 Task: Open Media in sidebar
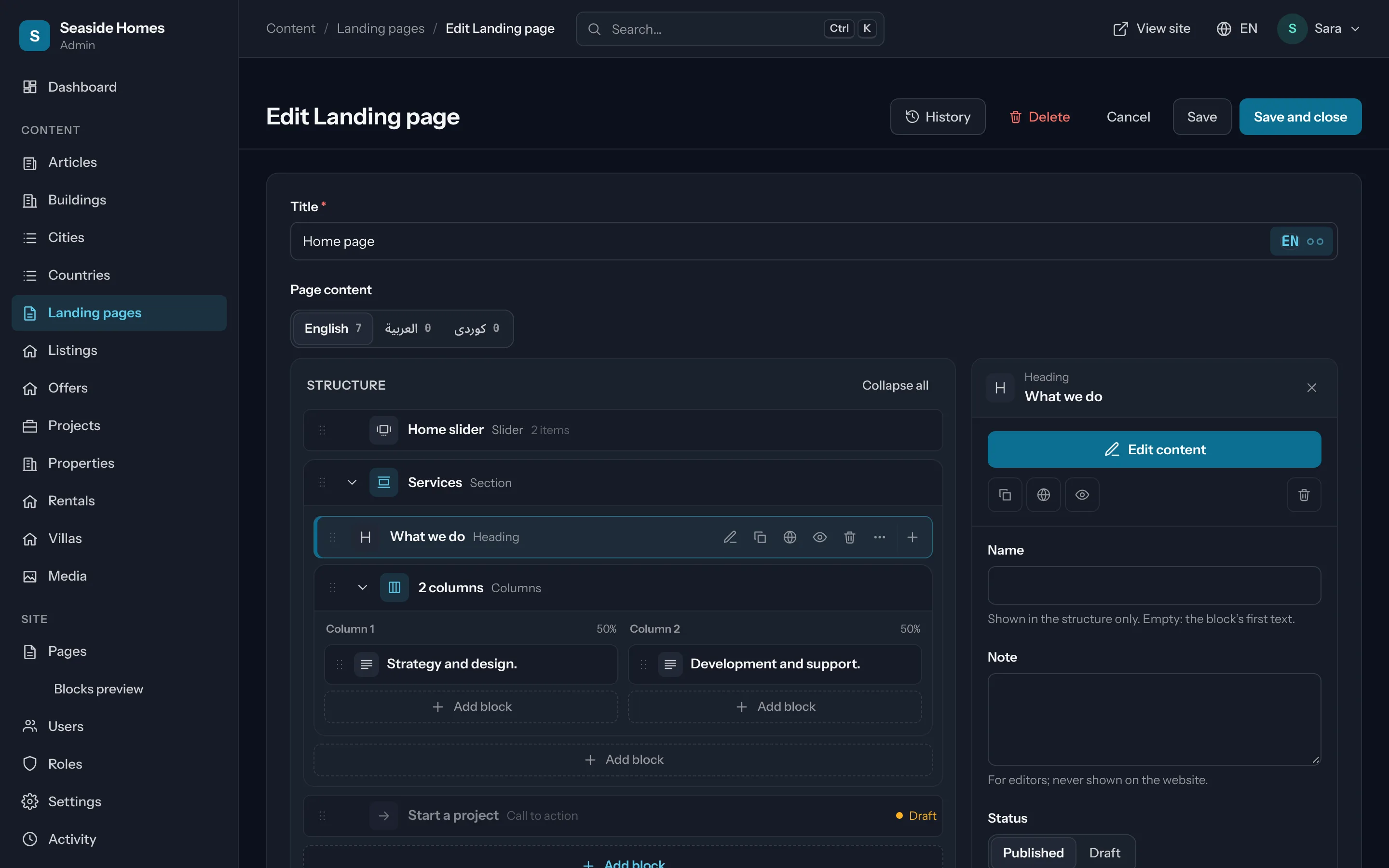pyautogui.click(x=119, y=576)
